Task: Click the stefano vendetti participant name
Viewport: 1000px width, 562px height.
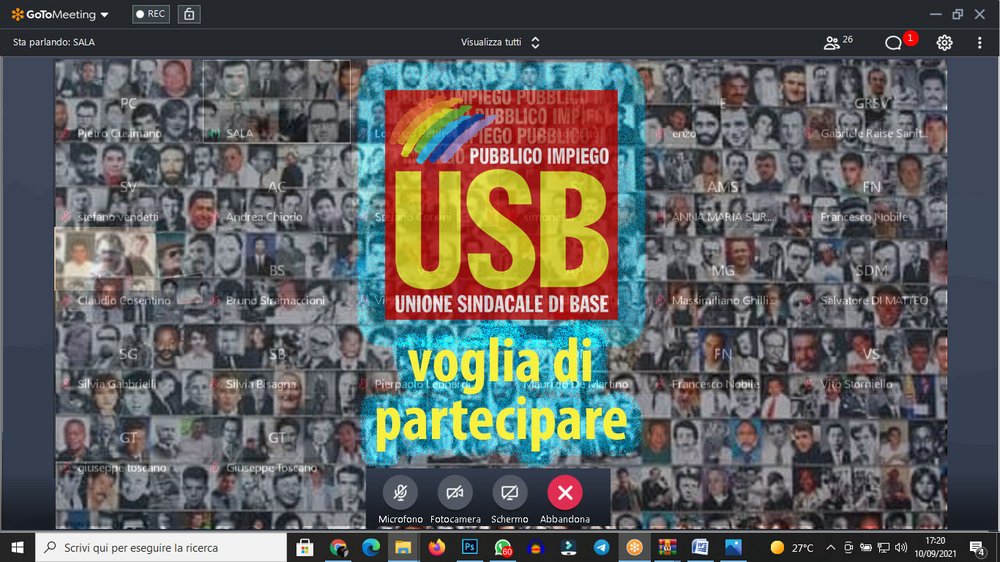Action: tap(118, 217)
